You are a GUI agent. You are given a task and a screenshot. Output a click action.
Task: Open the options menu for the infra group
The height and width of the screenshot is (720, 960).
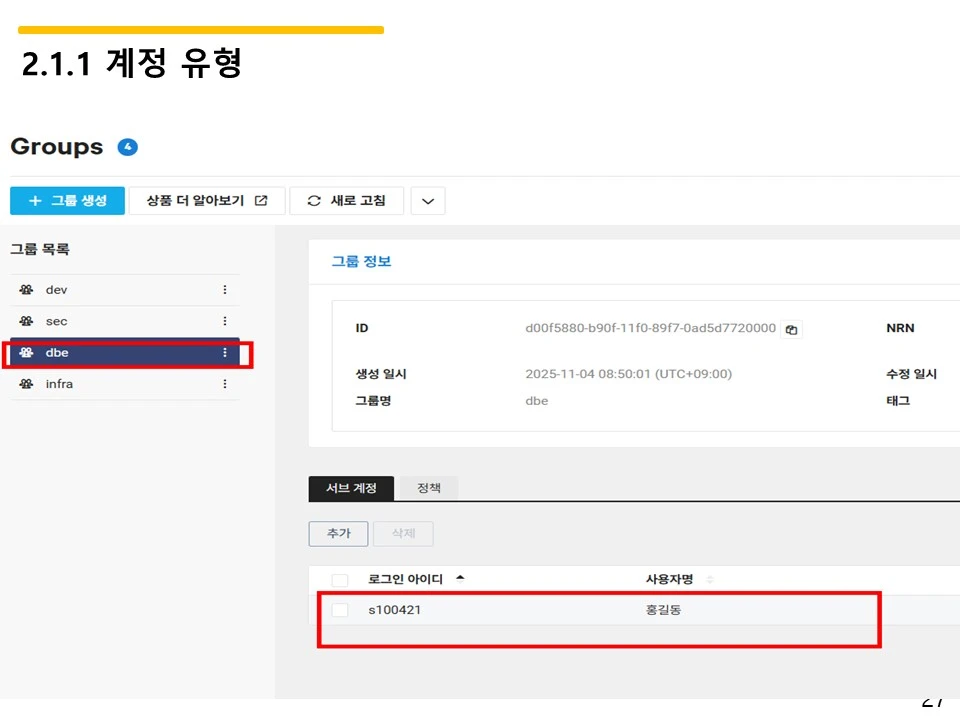coord(224,384)
